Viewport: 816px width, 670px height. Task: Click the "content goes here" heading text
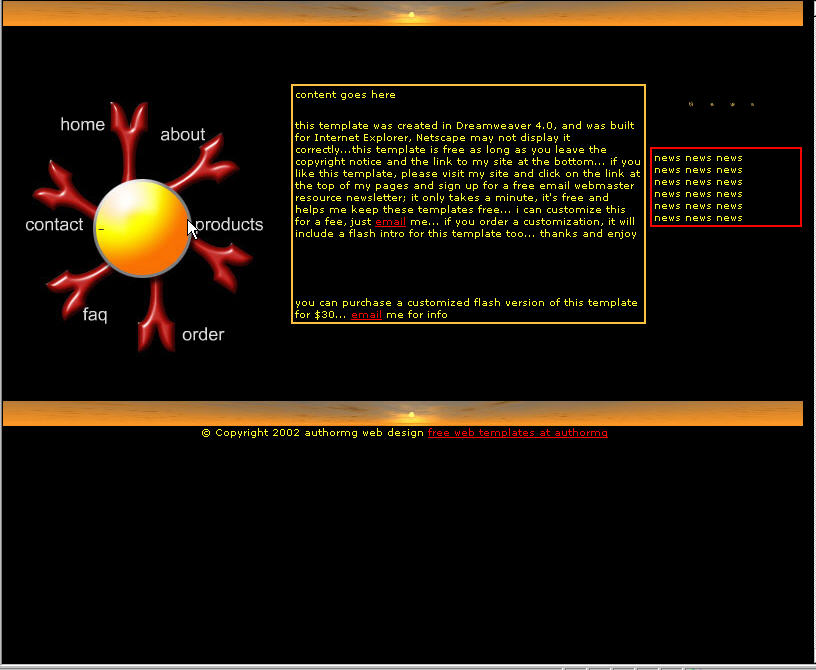click(346, 95)
